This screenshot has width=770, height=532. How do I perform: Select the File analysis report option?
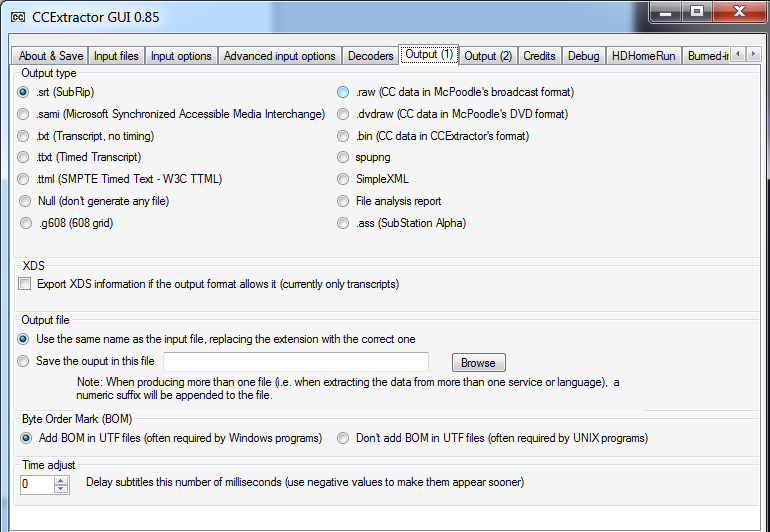(x=343, y=201)
